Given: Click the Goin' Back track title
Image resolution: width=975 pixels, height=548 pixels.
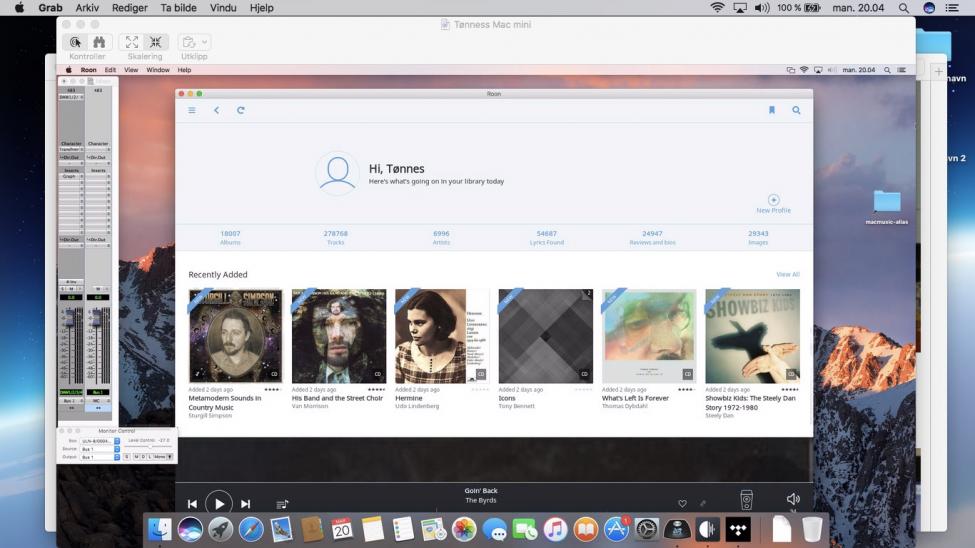Looking at the screenshot, I should pyautogui.click(x=481, y=491).
